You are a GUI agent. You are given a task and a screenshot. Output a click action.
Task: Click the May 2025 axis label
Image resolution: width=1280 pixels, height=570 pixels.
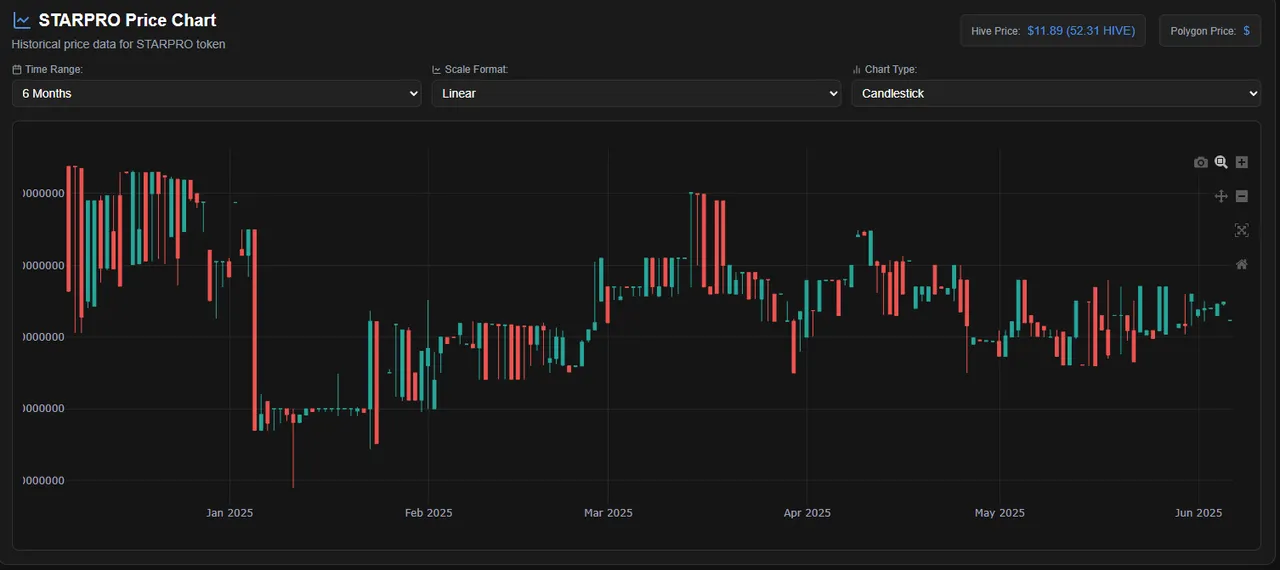[999, 513]
